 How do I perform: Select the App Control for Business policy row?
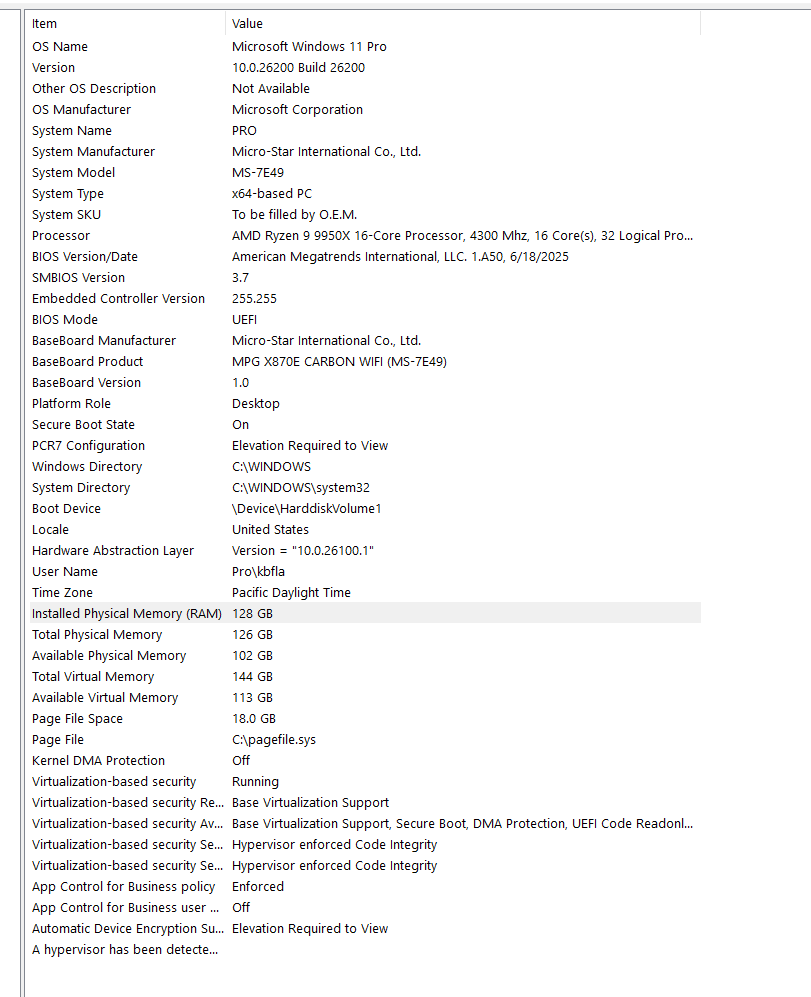[365, 886]
